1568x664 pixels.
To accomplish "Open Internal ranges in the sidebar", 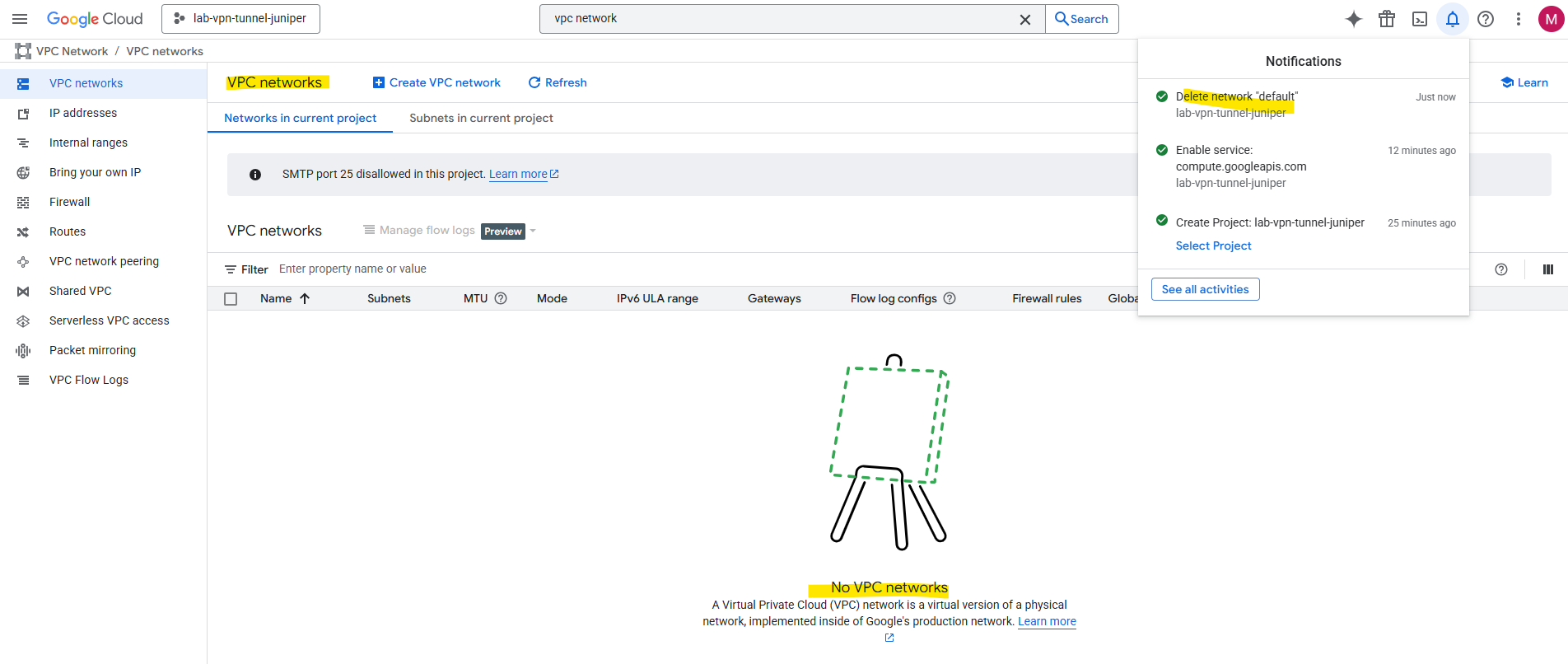I will point(103,143).
